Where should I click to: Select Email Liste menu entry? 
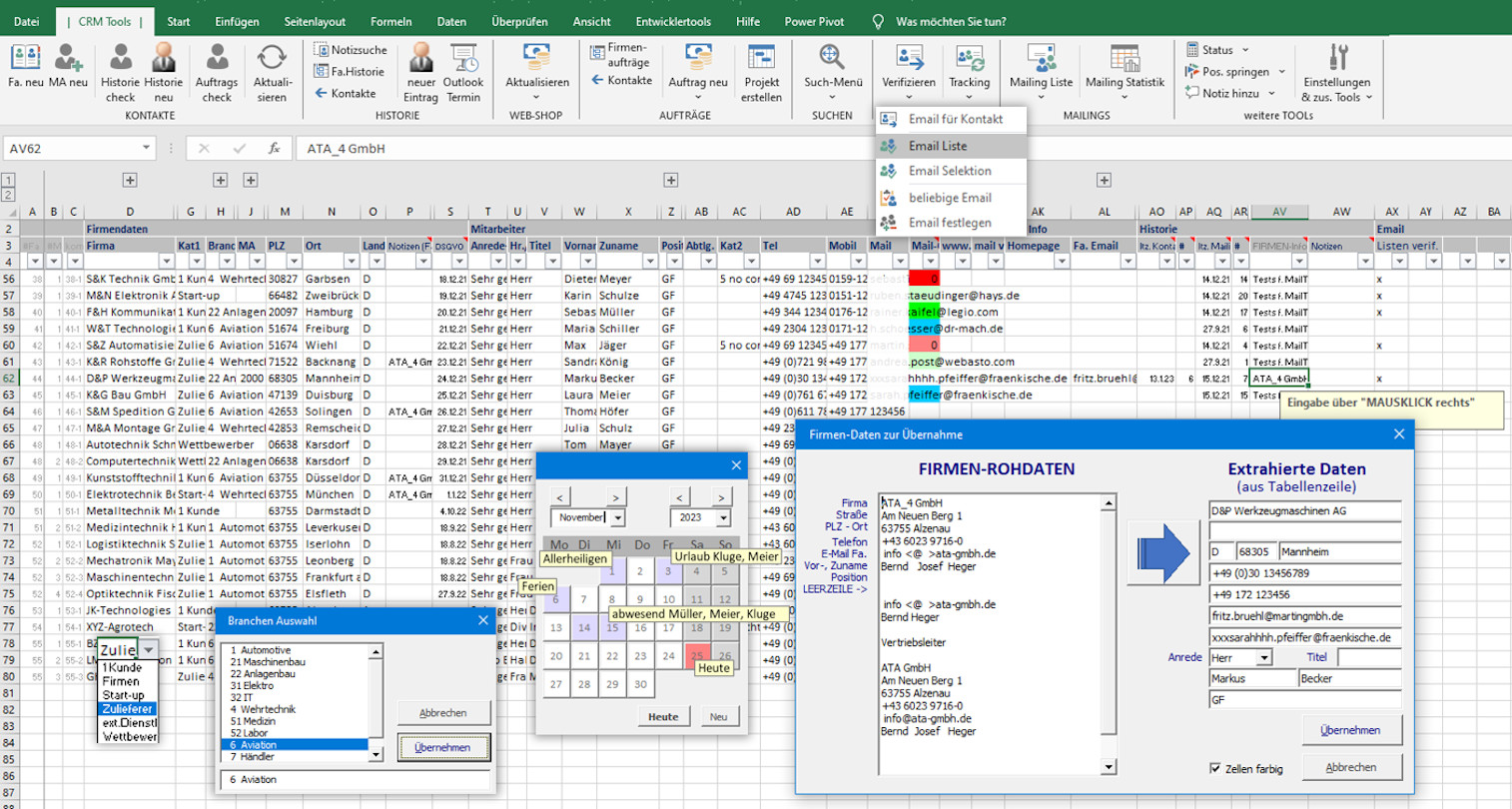coord(951,146)
